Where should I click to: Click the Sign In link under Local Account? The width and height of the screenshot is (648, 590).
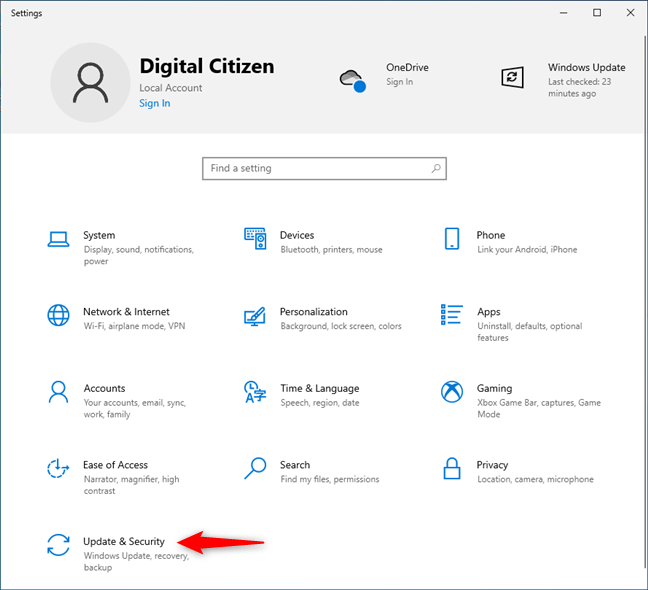point(155,103)
